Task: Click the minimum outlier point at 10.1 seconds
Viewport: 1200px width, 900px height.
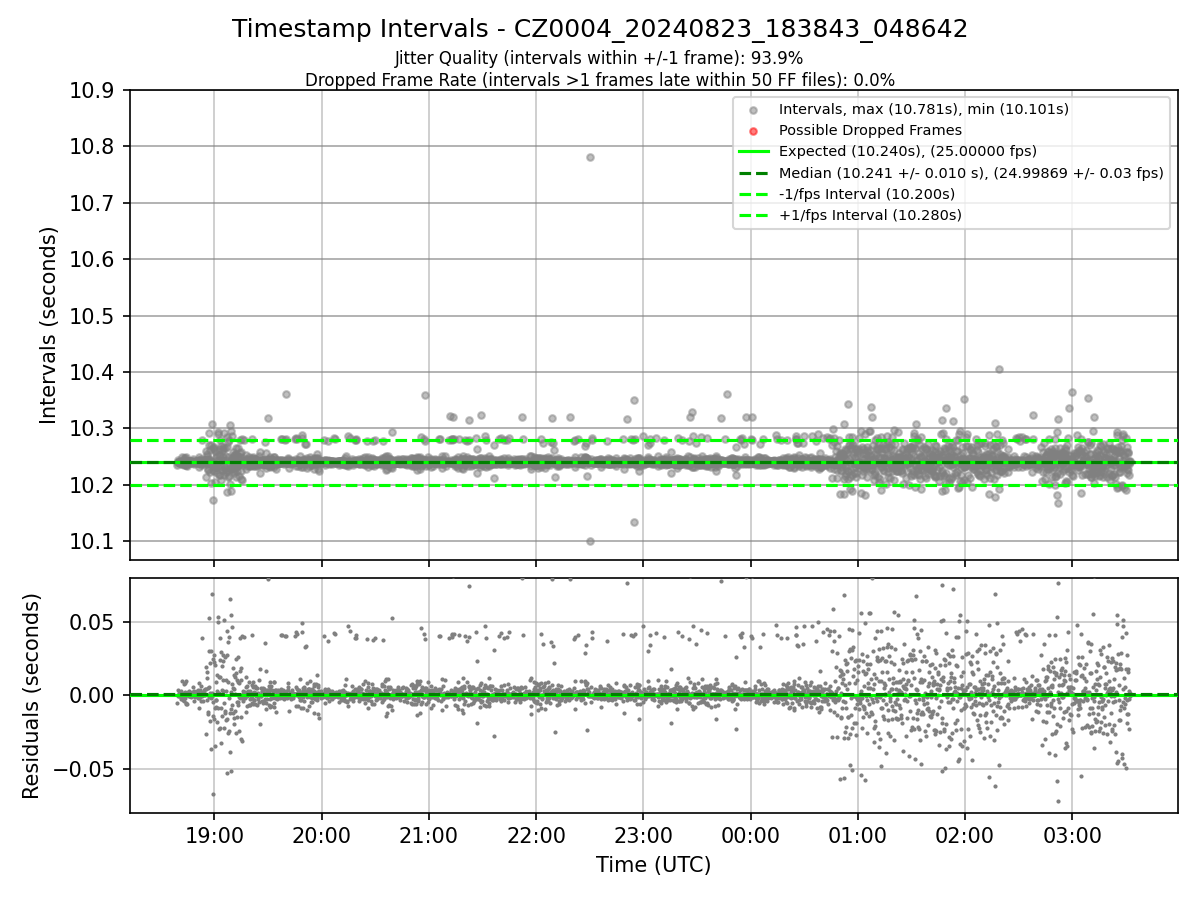Action: click(590, 541)
